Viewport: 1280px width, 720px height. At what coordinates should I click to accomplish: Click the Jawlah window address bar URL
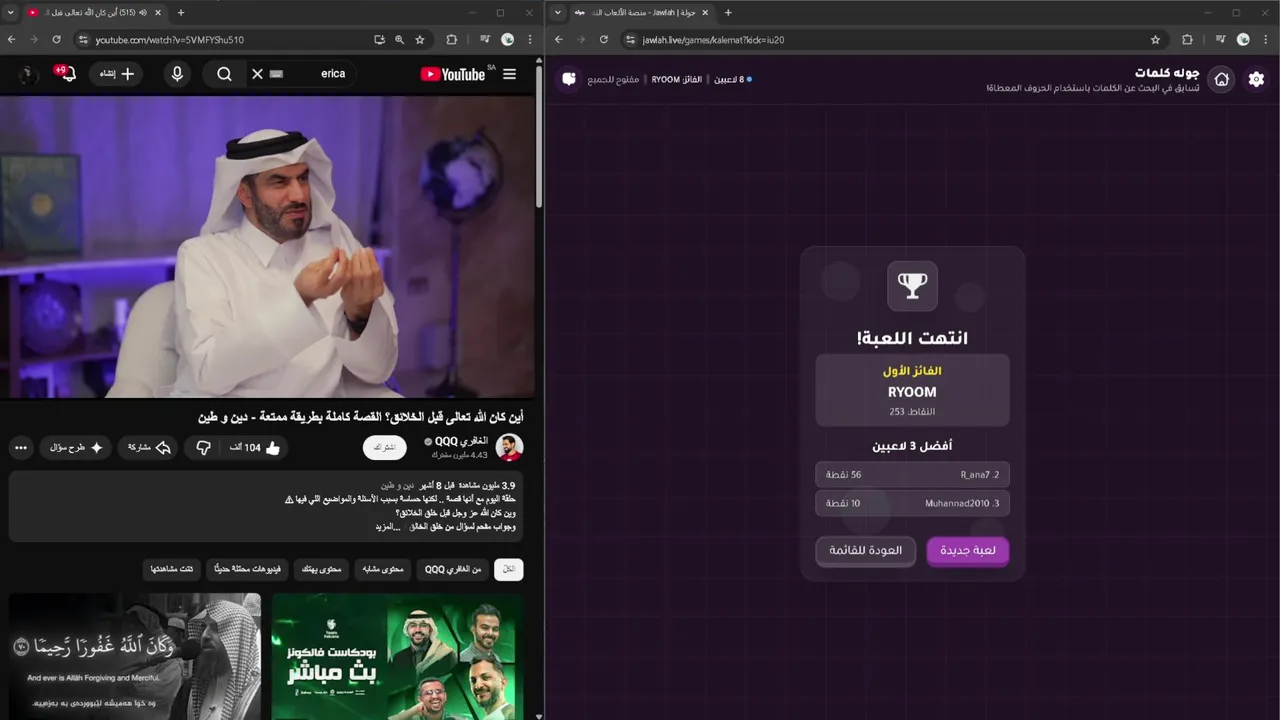pyautogui.click(x=713, y=40)
